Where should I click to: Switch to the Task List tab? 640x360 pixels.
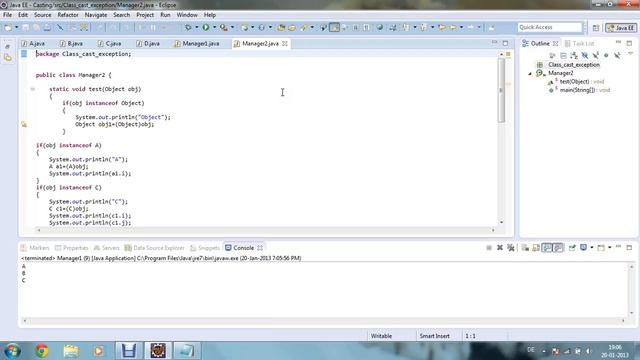point(579,43)
